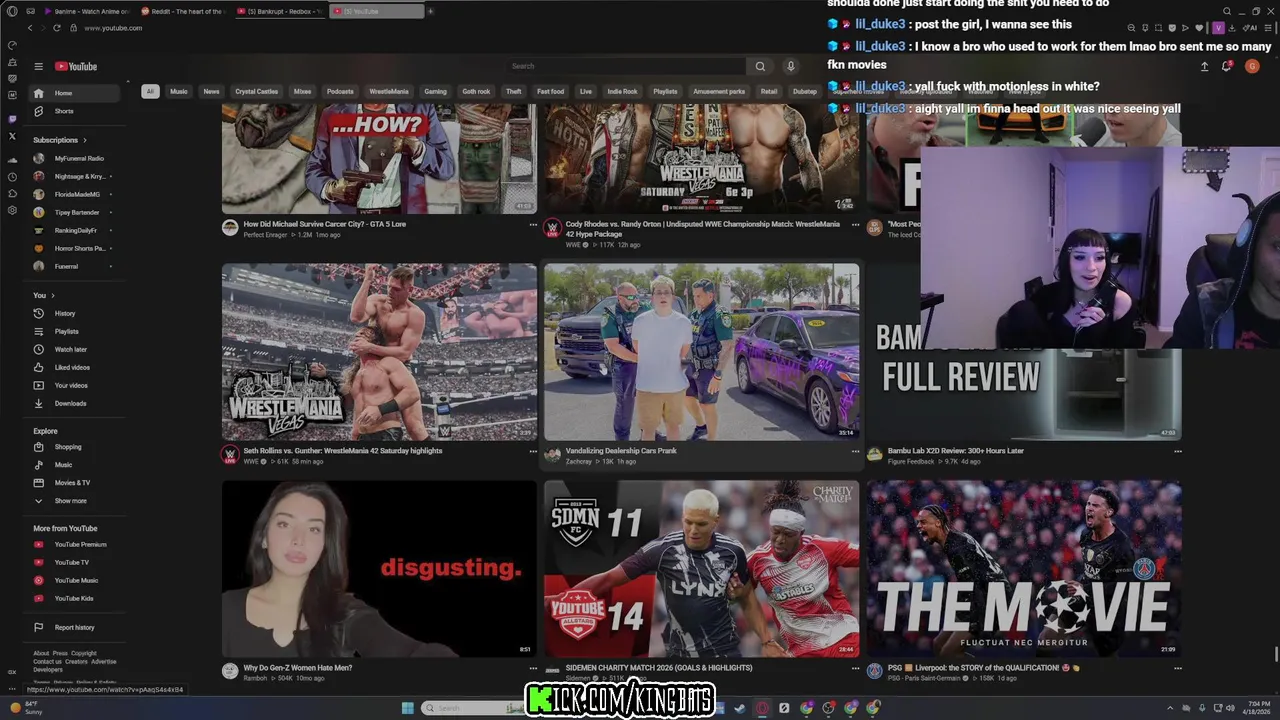Switch to the 9anime browser tab

coord(85,11)
